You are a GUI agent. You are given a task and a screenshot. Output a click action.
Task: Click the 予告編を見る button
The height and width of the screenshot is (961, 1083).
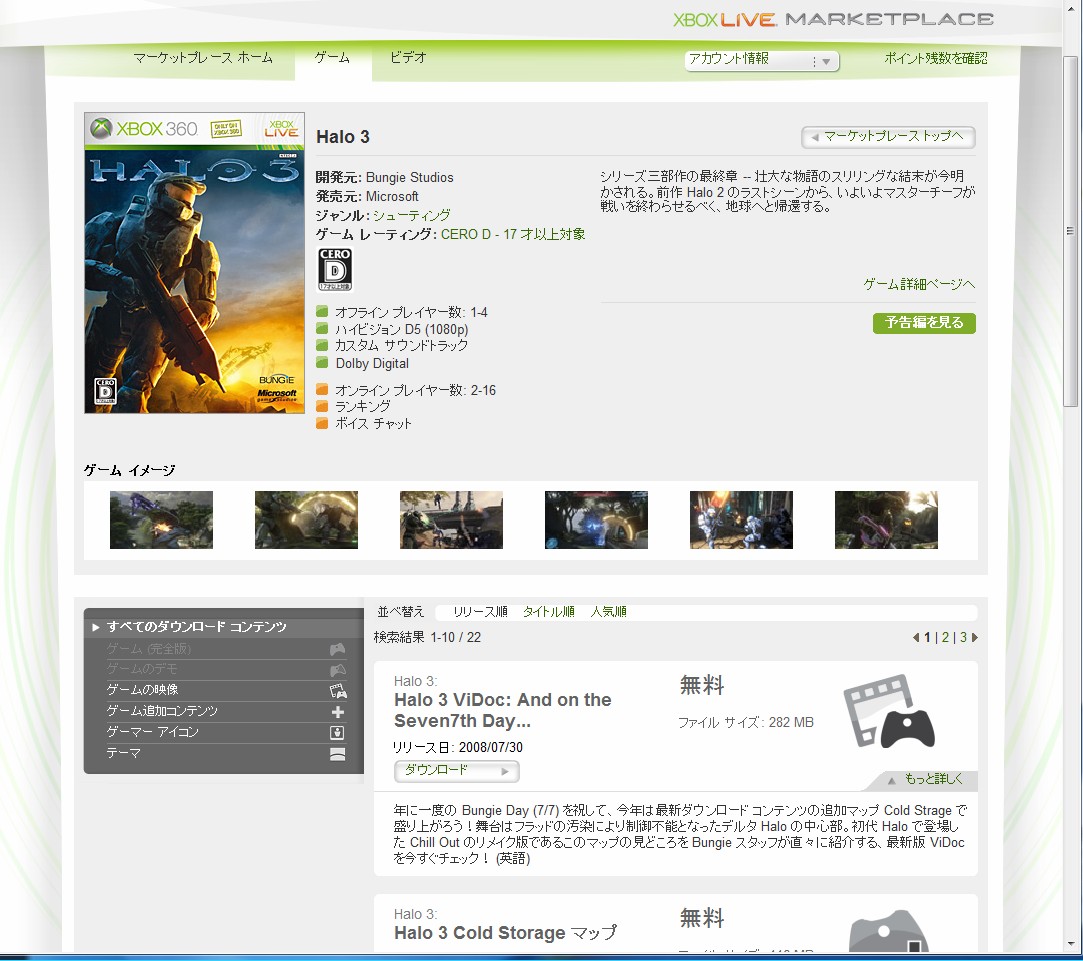coord(924,323)
